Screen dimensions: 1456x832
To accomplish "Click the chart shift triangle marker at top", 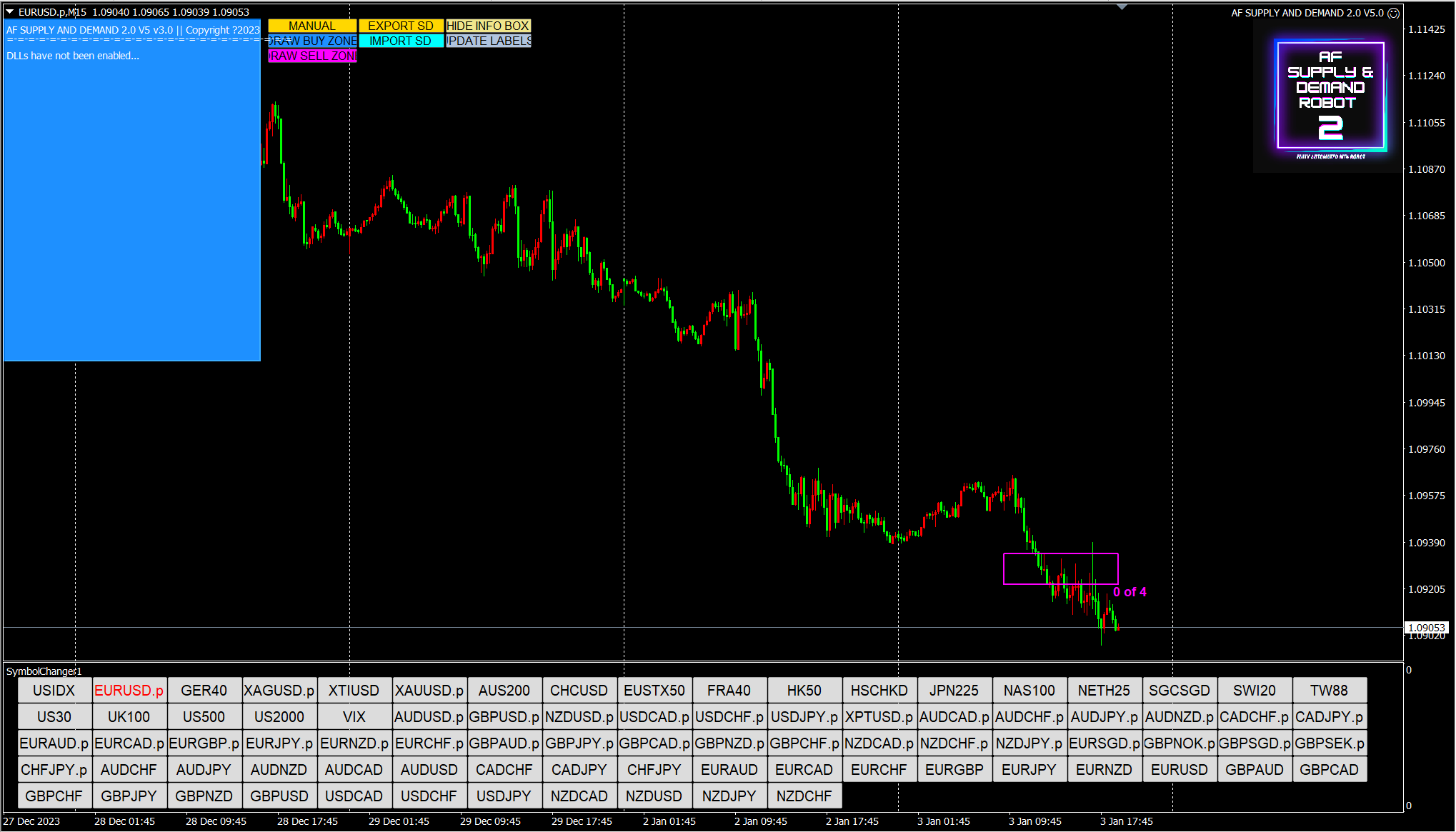I will (x=1122, y=6).
